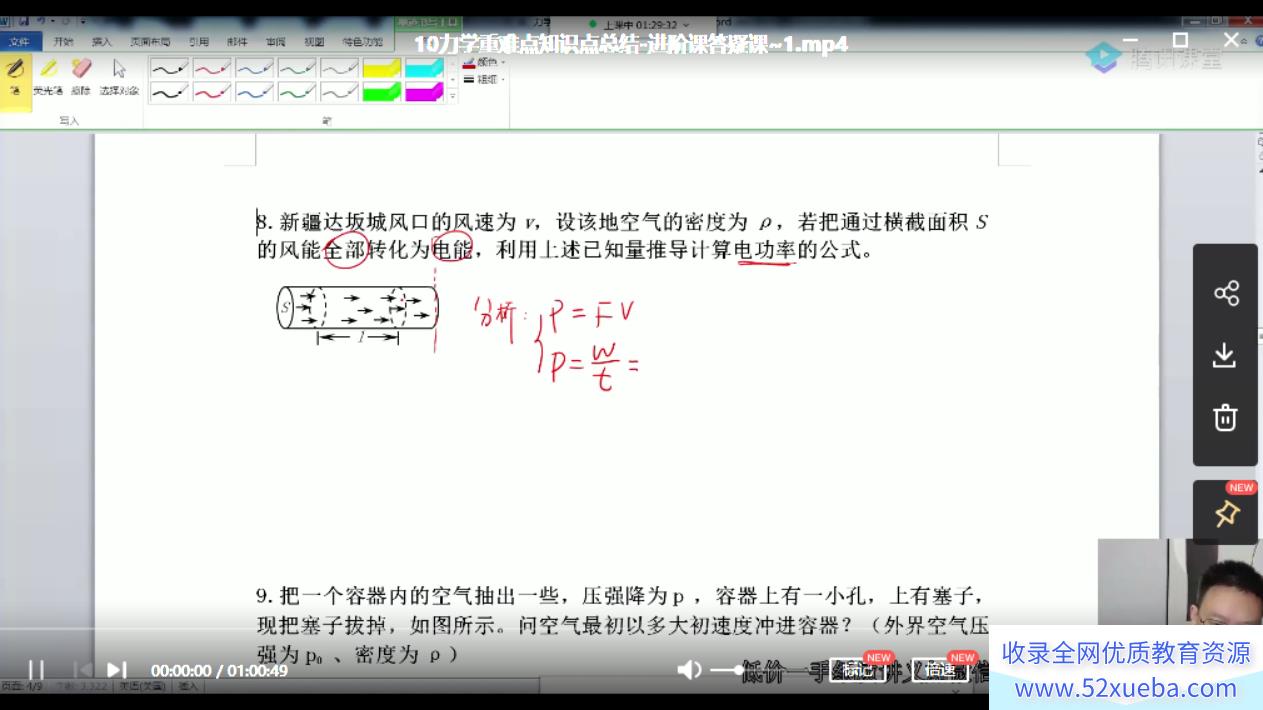The height and width of the screenshot is (710, 1263).
Task: Expand the pen styles gallery
Action: pyautogui.click(x=453, y=96)
